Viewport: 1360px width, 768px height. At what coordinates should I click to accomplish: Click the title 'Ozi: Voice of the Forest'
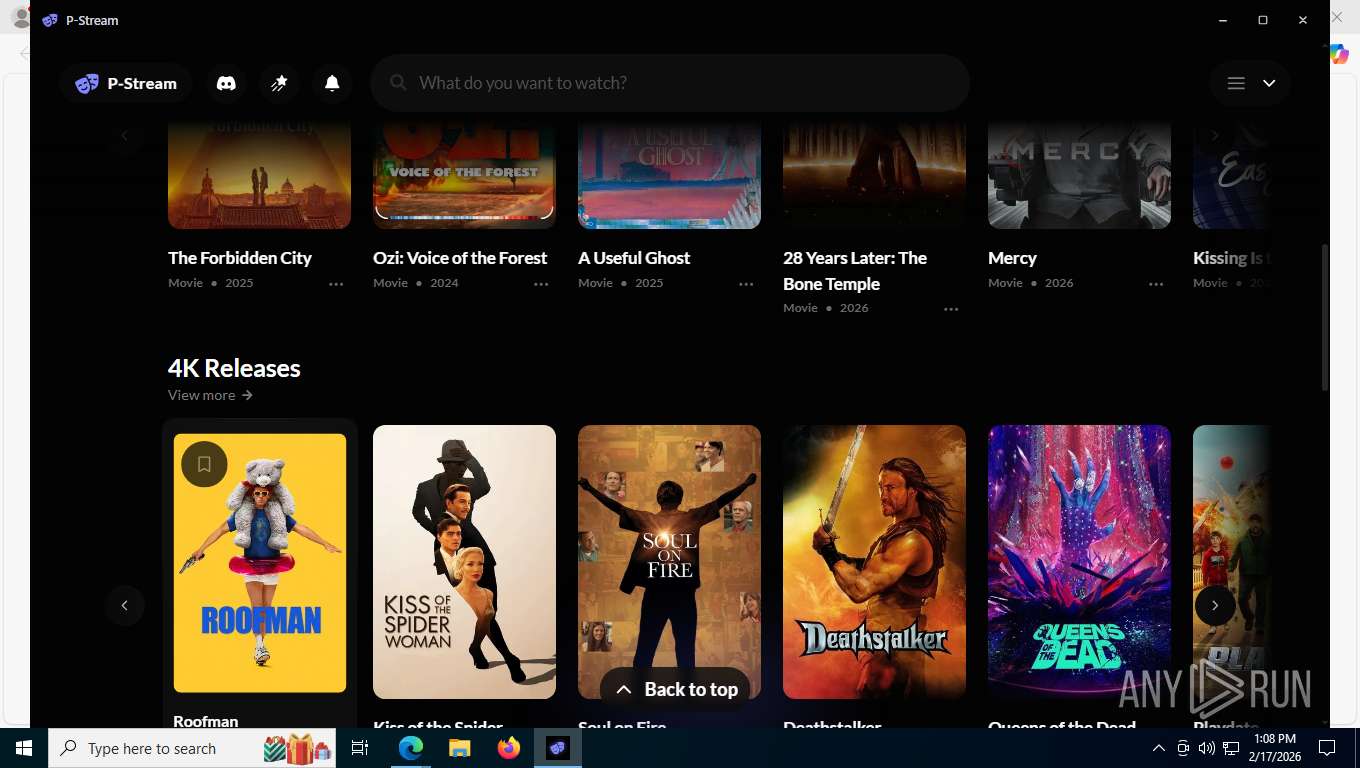point(460,258)
